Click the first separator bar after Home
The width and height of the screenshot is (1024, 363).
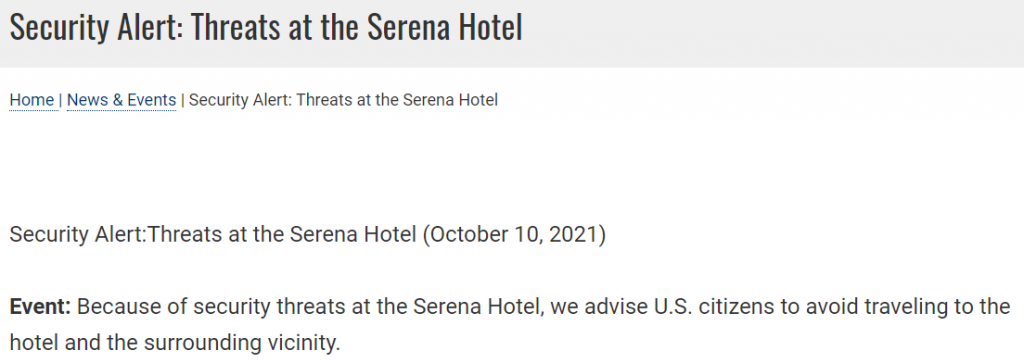[x=60, y=100]
